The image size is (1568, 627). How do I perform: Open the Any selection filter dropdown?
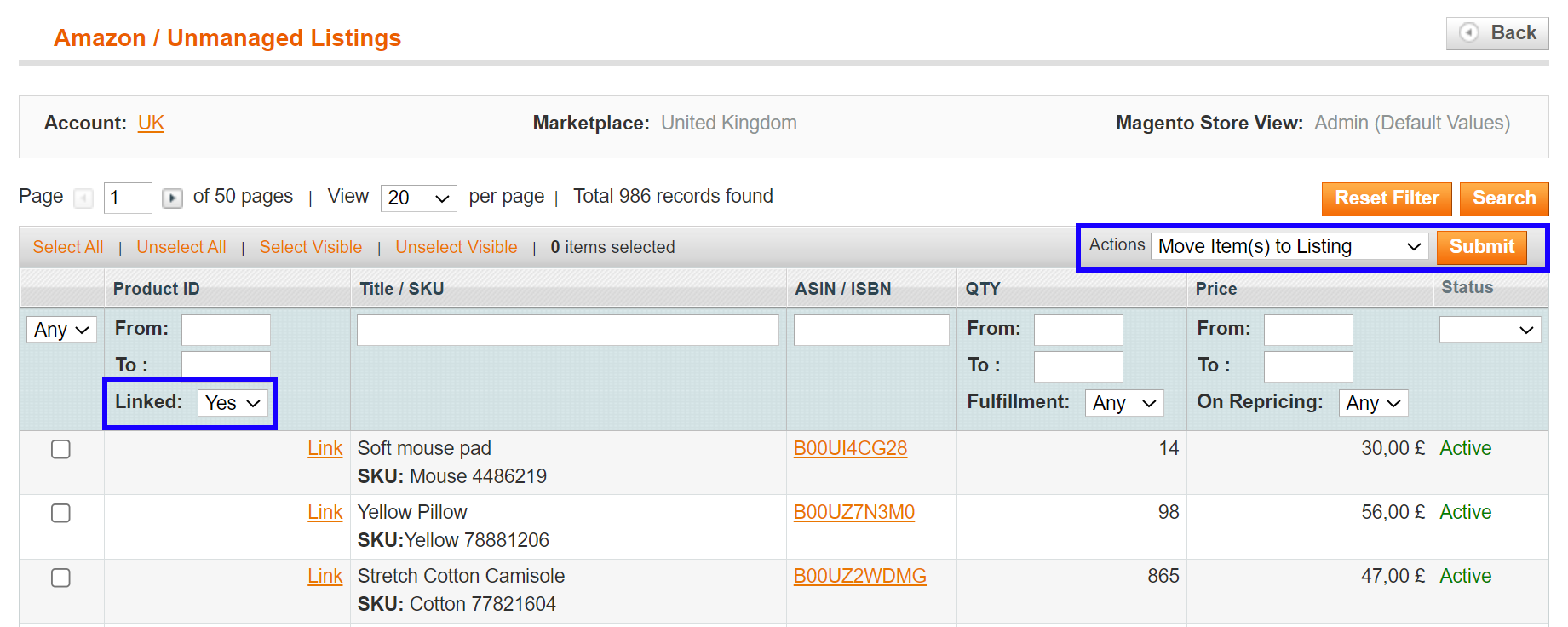61,330
